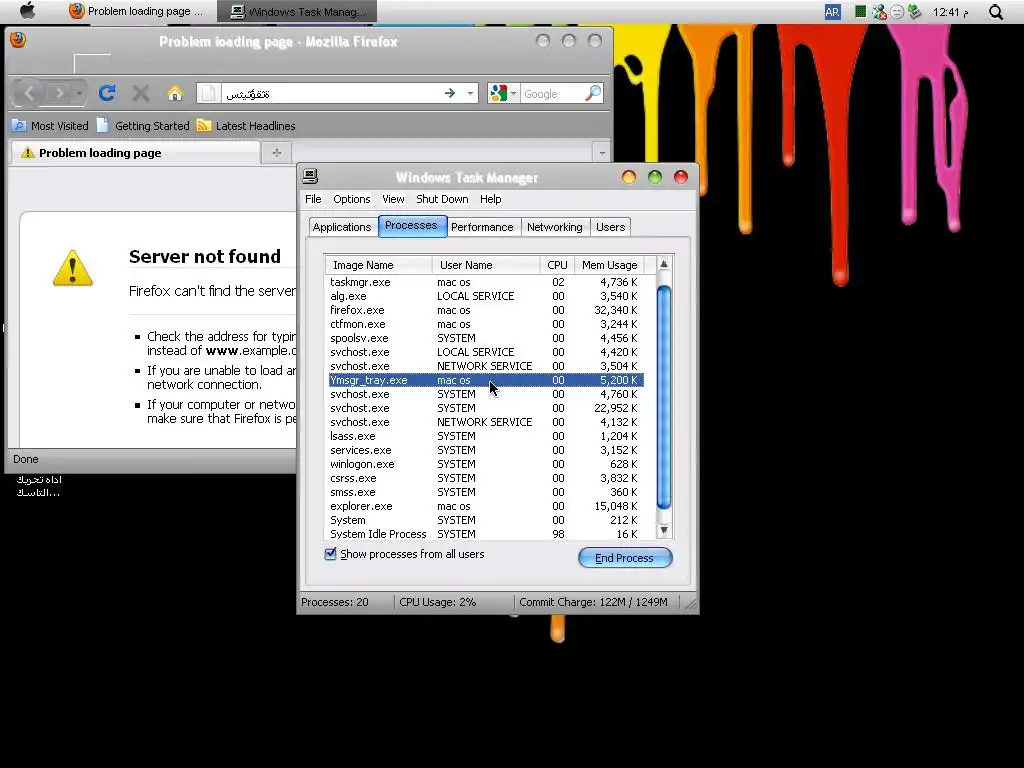Image resolution: width=1024 pixels, height=768 pixels.
Task: Click the Apple logo in the top bar
Action: [27, 11]
